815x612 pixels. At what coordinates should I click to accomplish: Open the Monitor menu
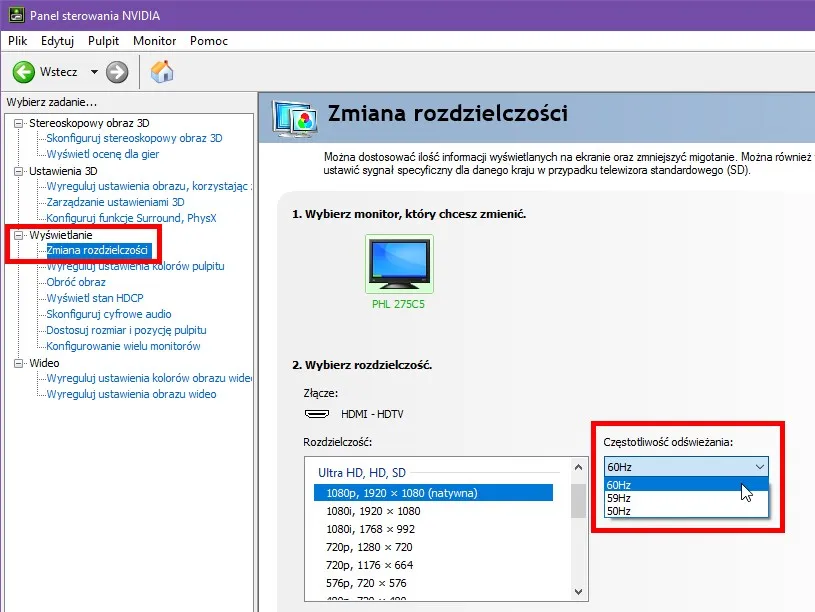[154, 41]
